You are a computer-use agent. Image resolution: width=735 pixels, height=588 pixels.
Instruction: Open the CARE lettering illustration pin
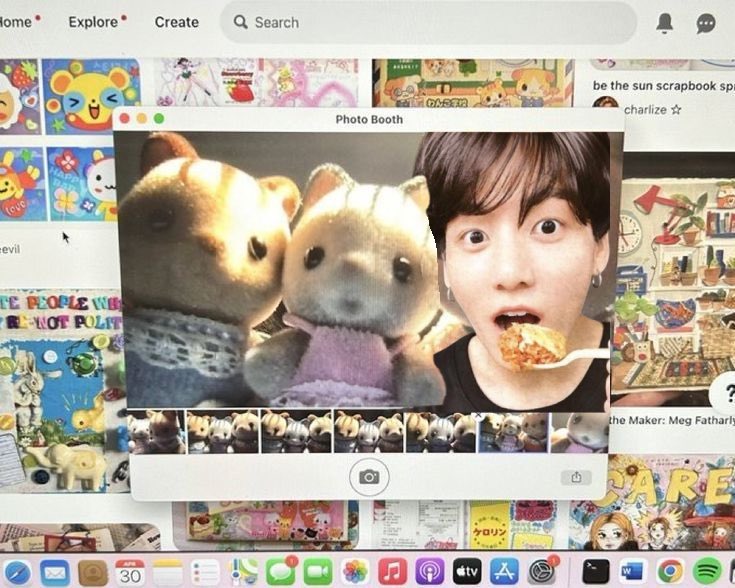pyautogui.click(x=652, y=502)
